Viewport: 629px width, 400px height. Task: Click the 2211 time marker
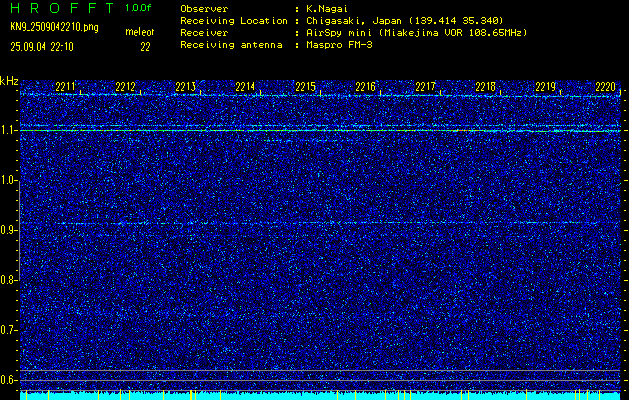click(65, 87)
